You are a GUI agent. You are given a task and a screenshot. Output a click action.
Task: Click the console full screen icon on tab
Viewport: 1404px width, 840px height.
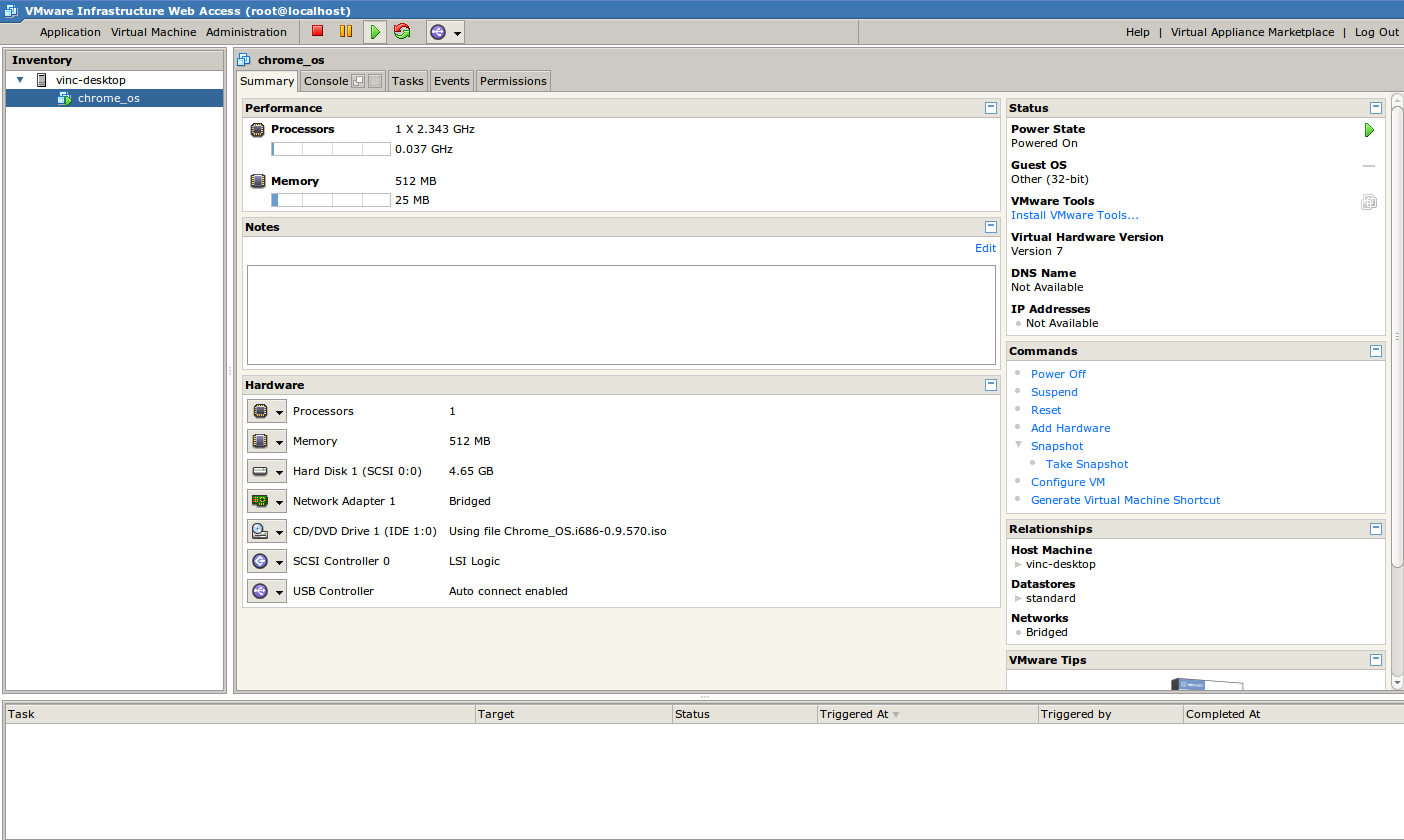(x=375, y=81)
